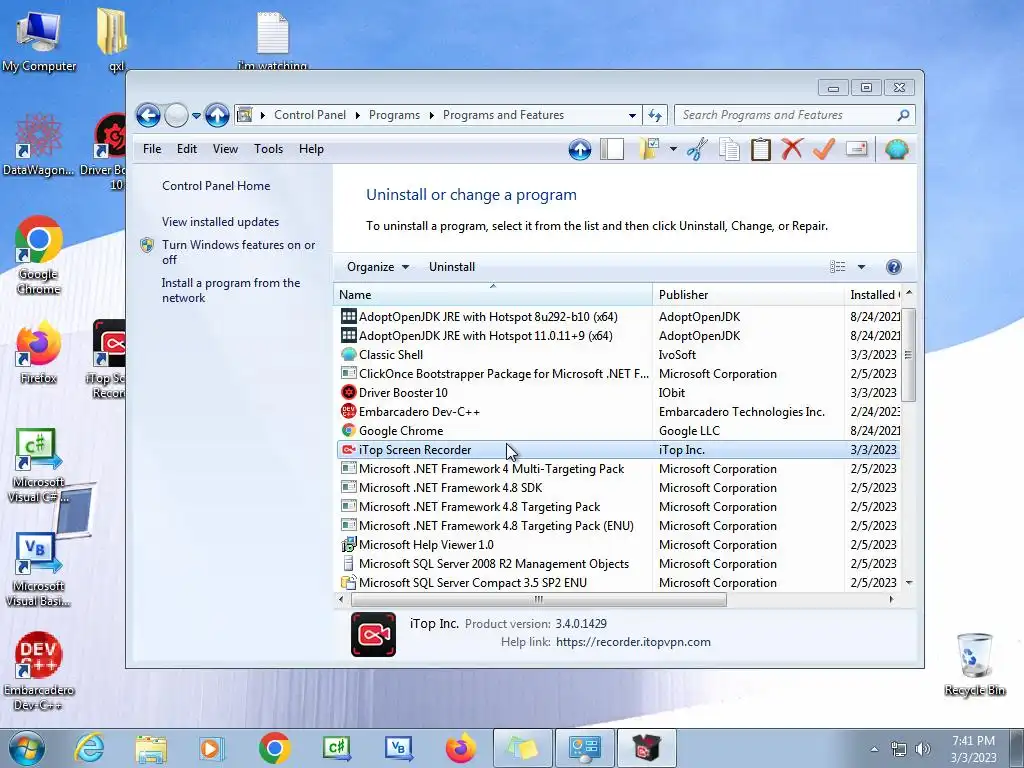Click the folder options toolbar icon

tap(649, 150)
